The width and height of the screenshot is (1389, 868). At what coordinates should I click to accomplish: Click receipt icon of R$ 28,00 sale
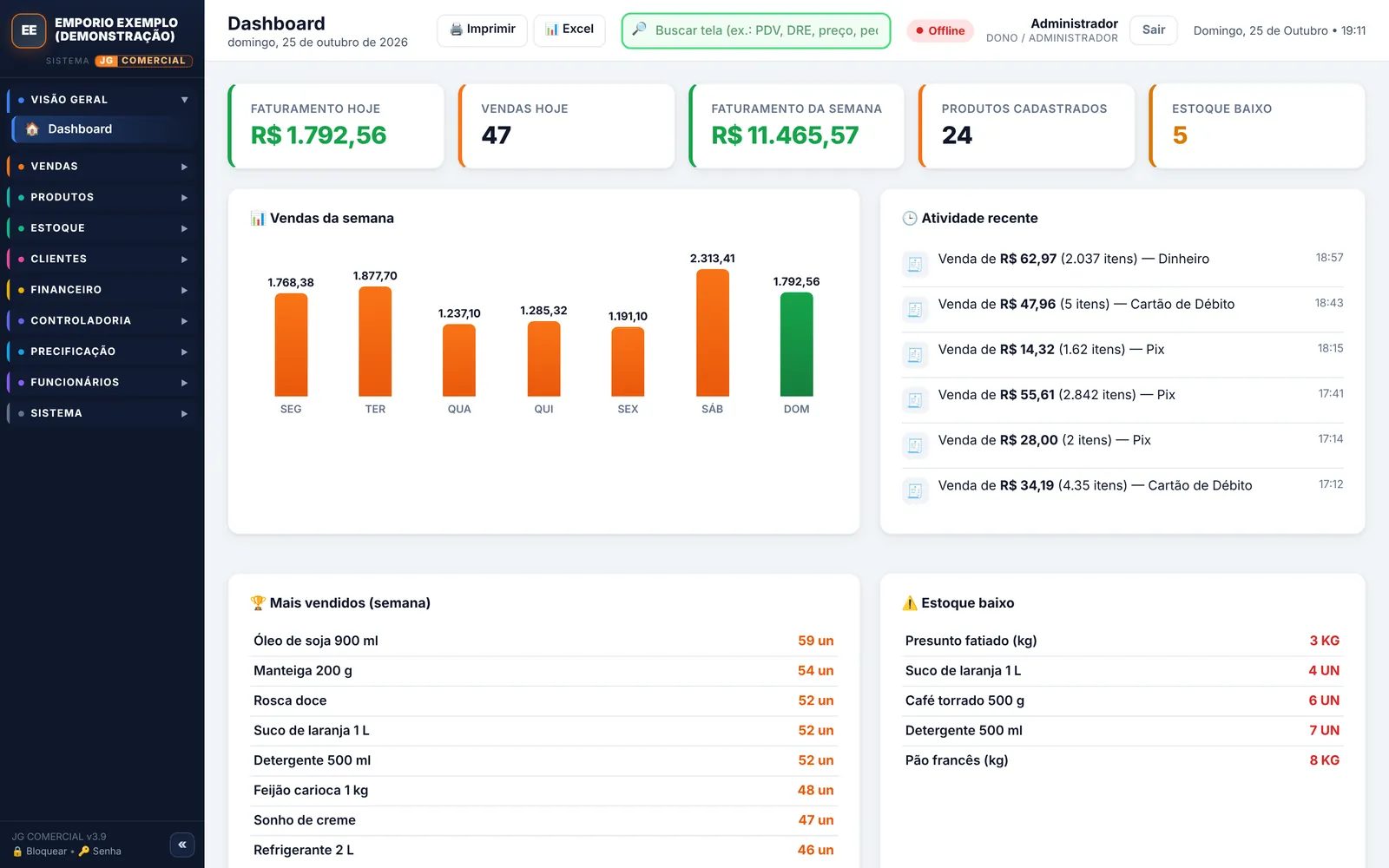[x=915, y=445]
